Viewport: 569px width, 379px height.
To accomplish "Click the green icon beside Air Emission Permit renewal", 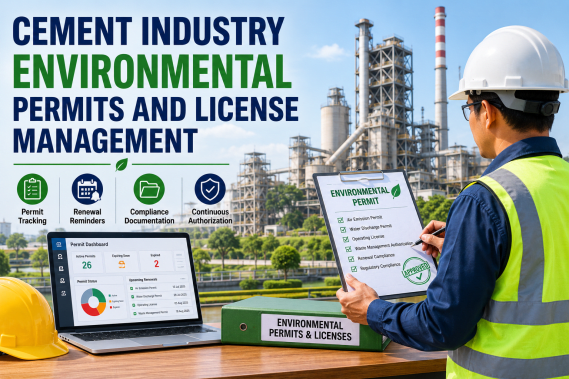I will tap(131, 288).
